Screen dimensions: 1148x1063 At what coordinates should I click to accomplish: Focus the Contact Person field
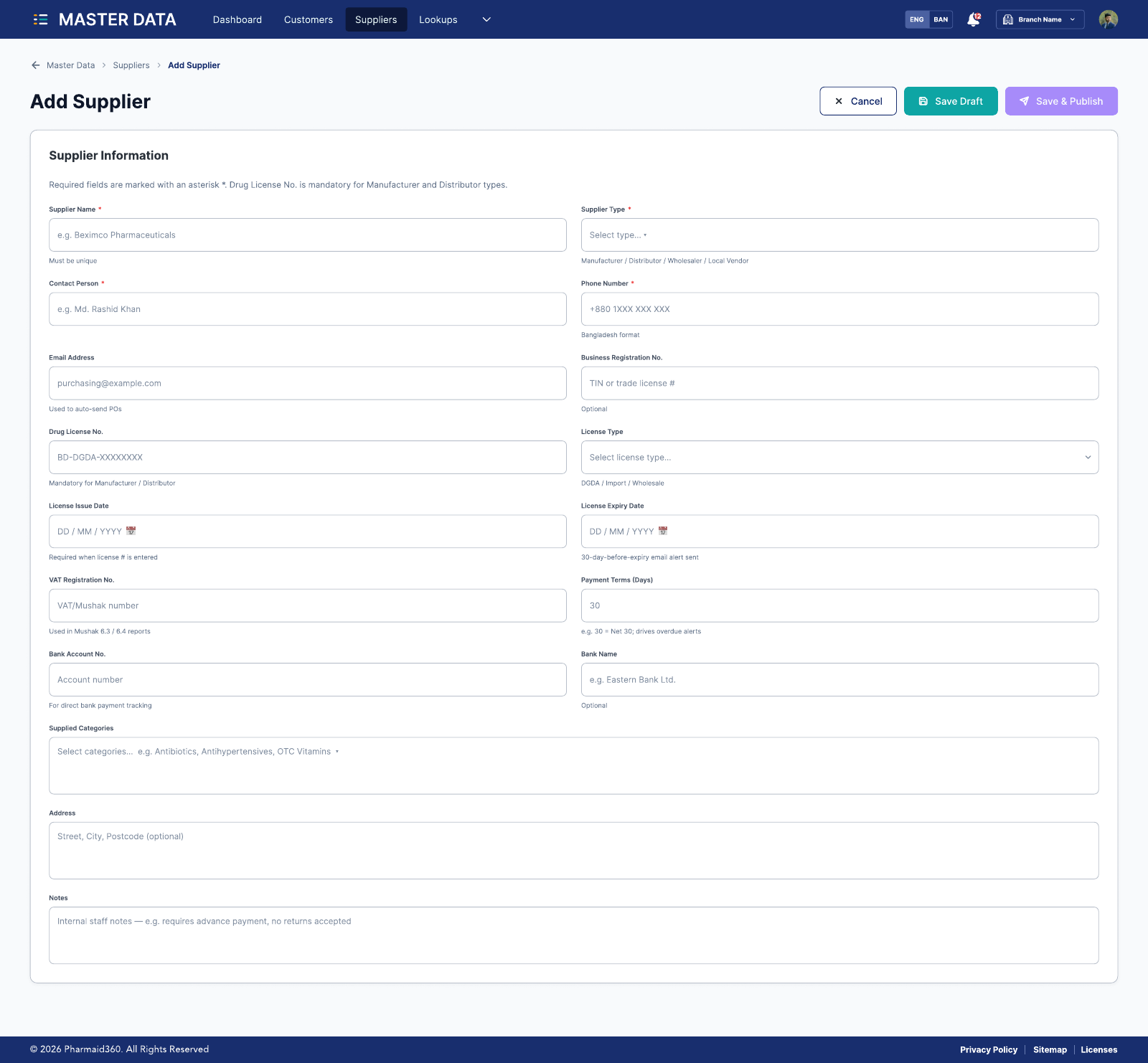tap(308, 309)
